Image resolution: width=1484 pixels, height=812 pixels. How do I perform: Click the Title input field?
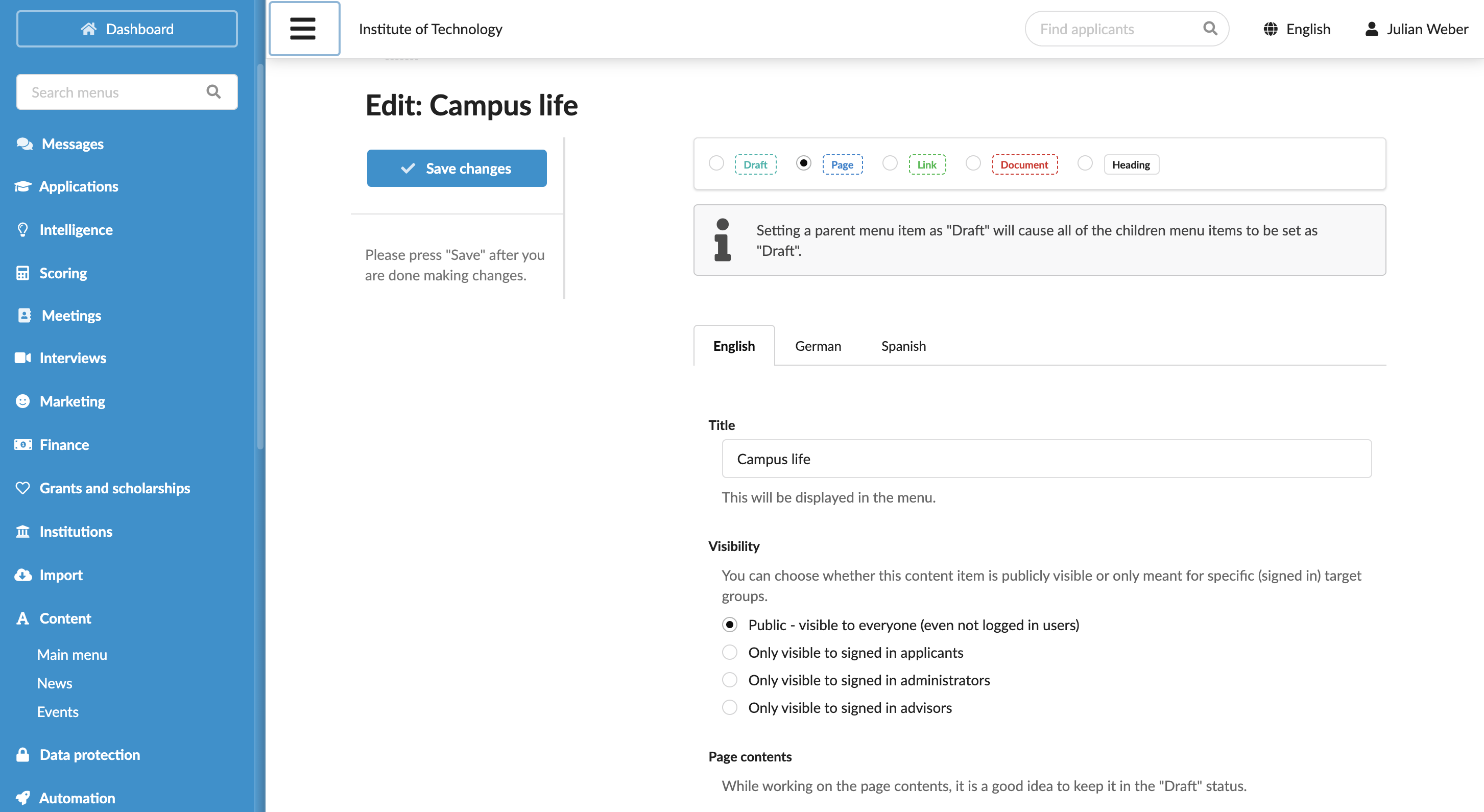[1046, 459]
